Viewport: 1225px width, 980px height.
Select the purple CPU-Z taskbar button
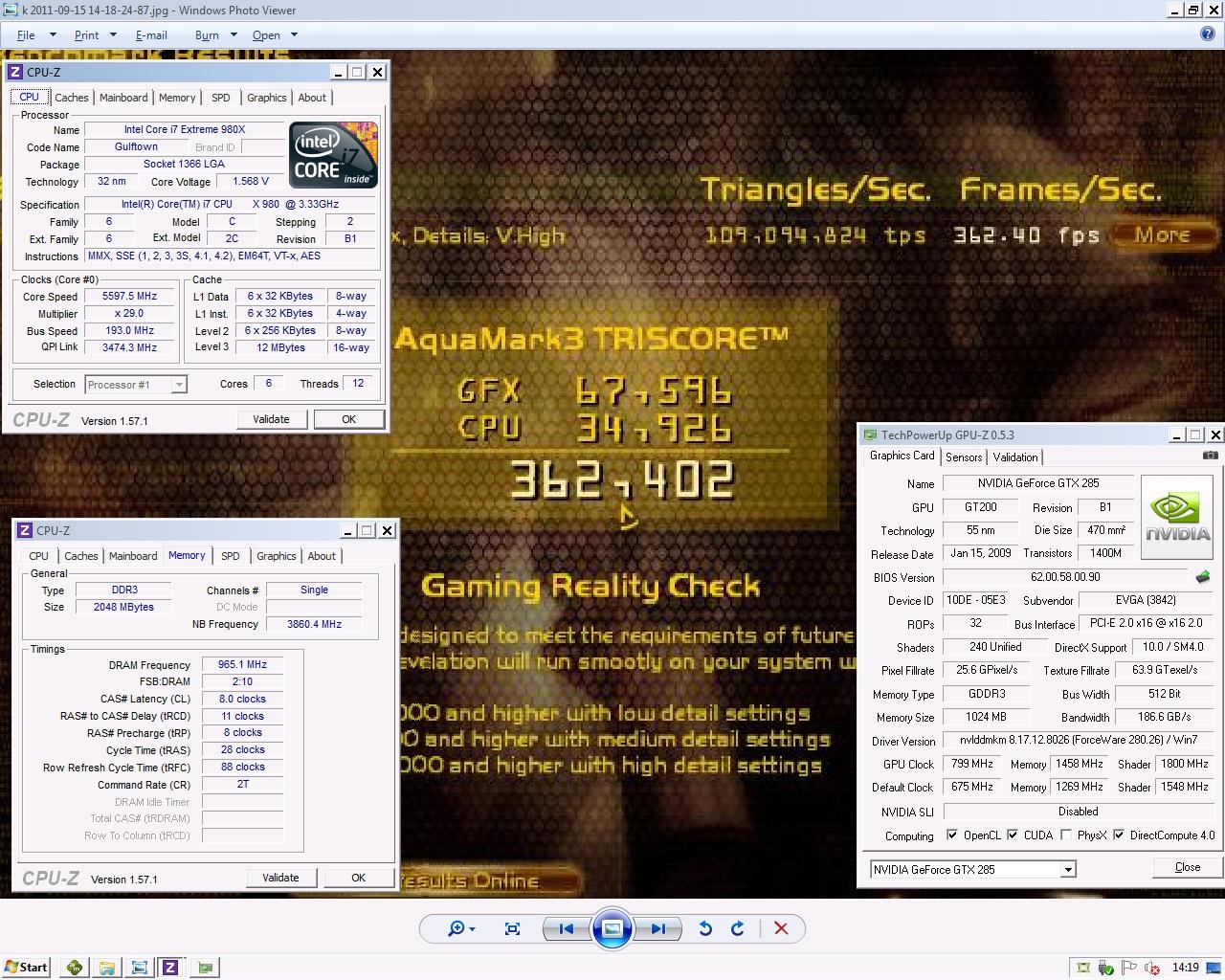point(170,968)
